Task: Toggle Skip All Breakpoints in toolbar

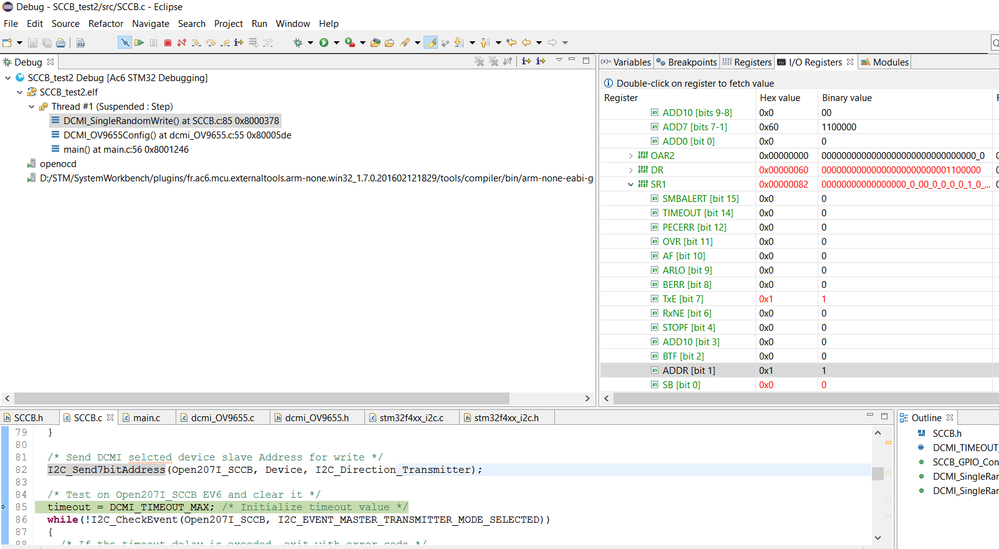Action: [x=125, y=43]
